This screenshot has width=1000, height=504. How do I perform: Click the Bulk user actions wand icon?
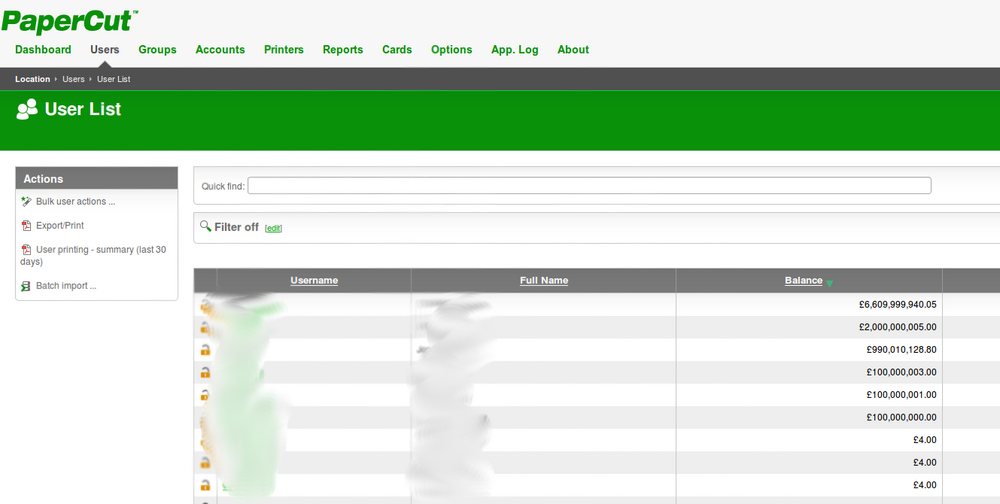(26, 202)
